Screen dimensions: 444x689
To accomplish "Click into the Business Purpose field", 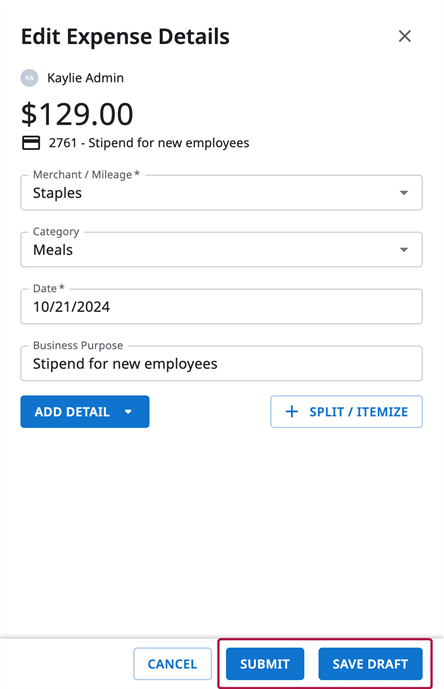I will click(x=221, y=363).
